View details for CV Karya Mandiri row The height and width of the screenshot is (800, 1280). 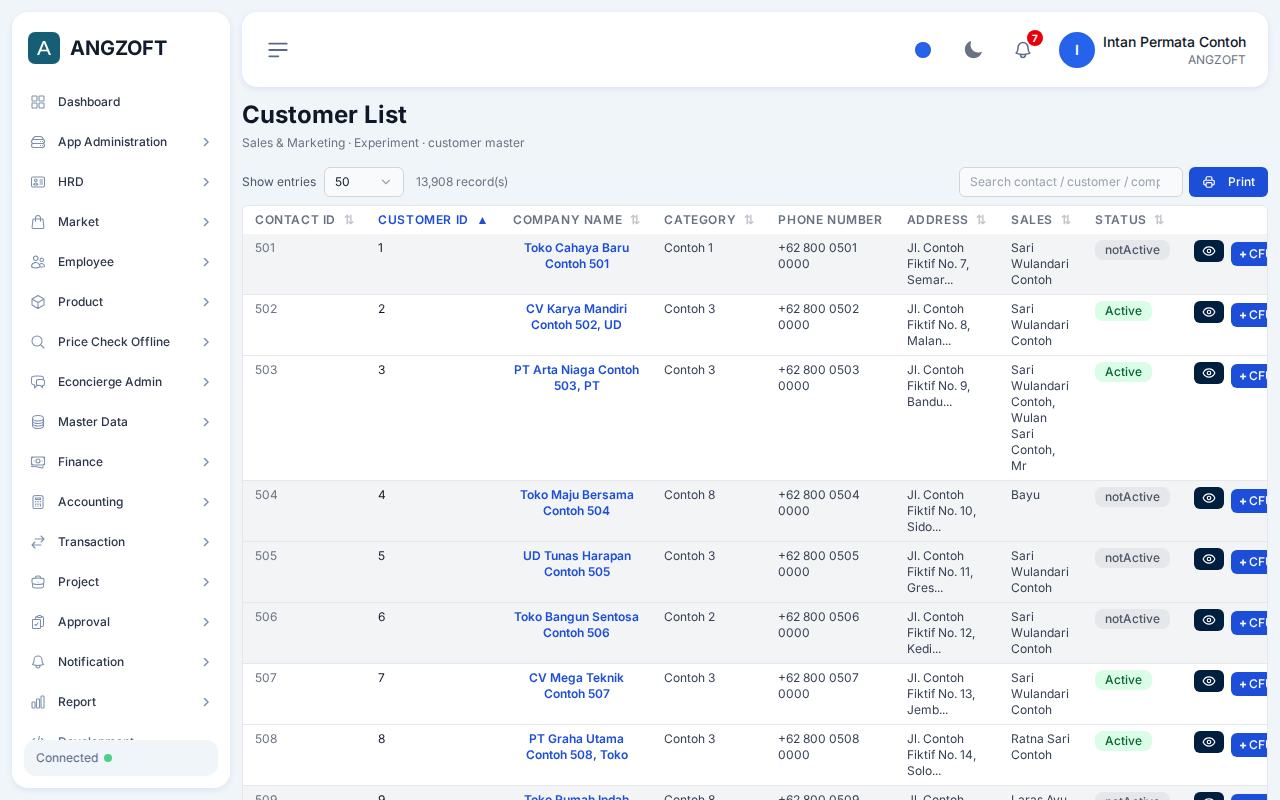1209,312
